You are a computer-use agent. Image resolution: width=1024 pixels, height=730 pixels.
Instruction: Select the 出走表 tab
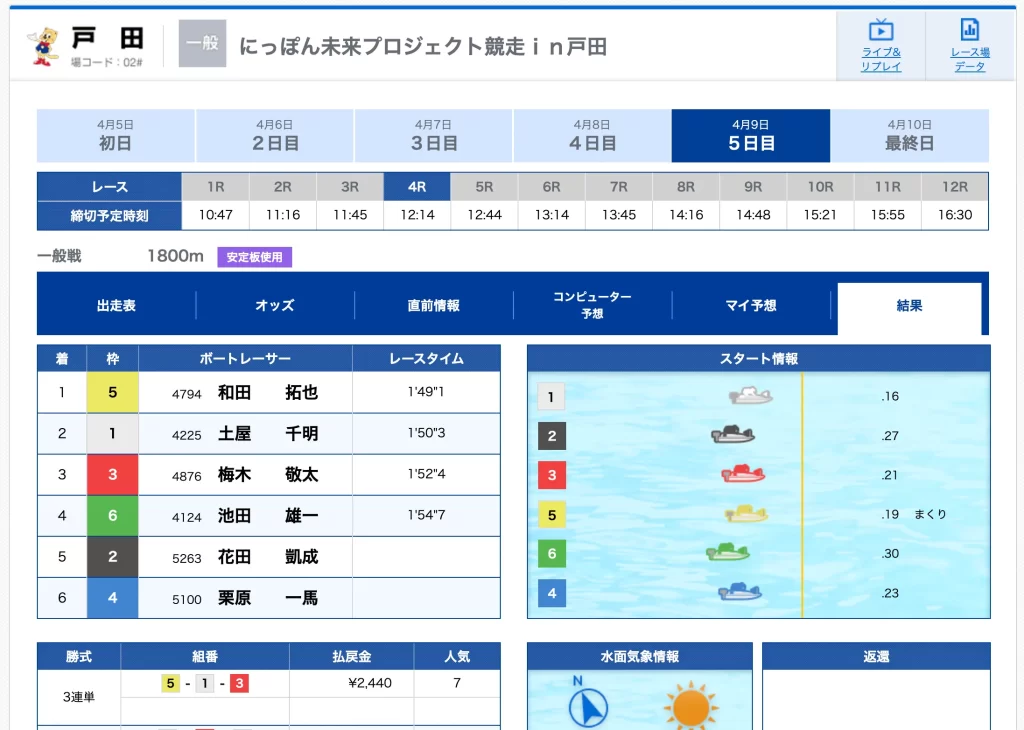(116, 306)
